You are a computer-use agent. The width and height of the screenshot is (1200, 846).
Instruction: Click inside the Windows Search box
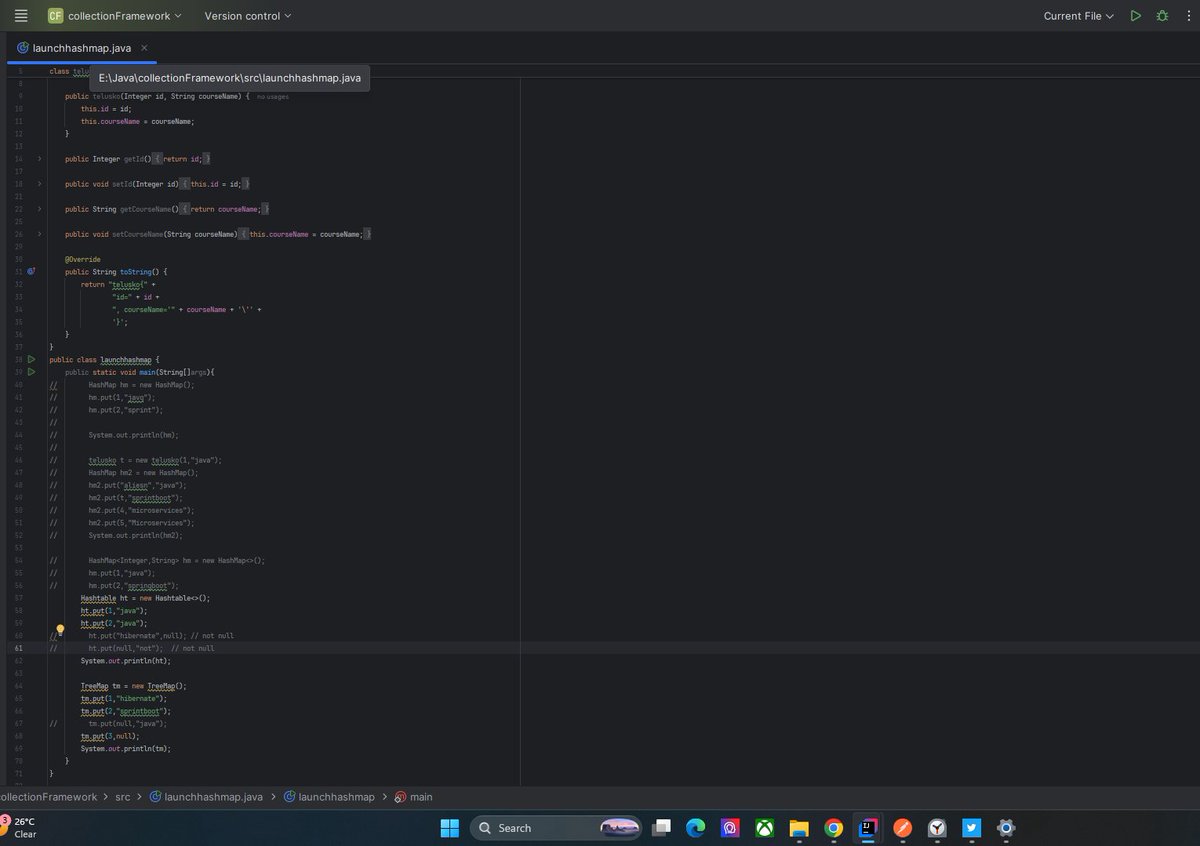point(540,828)
